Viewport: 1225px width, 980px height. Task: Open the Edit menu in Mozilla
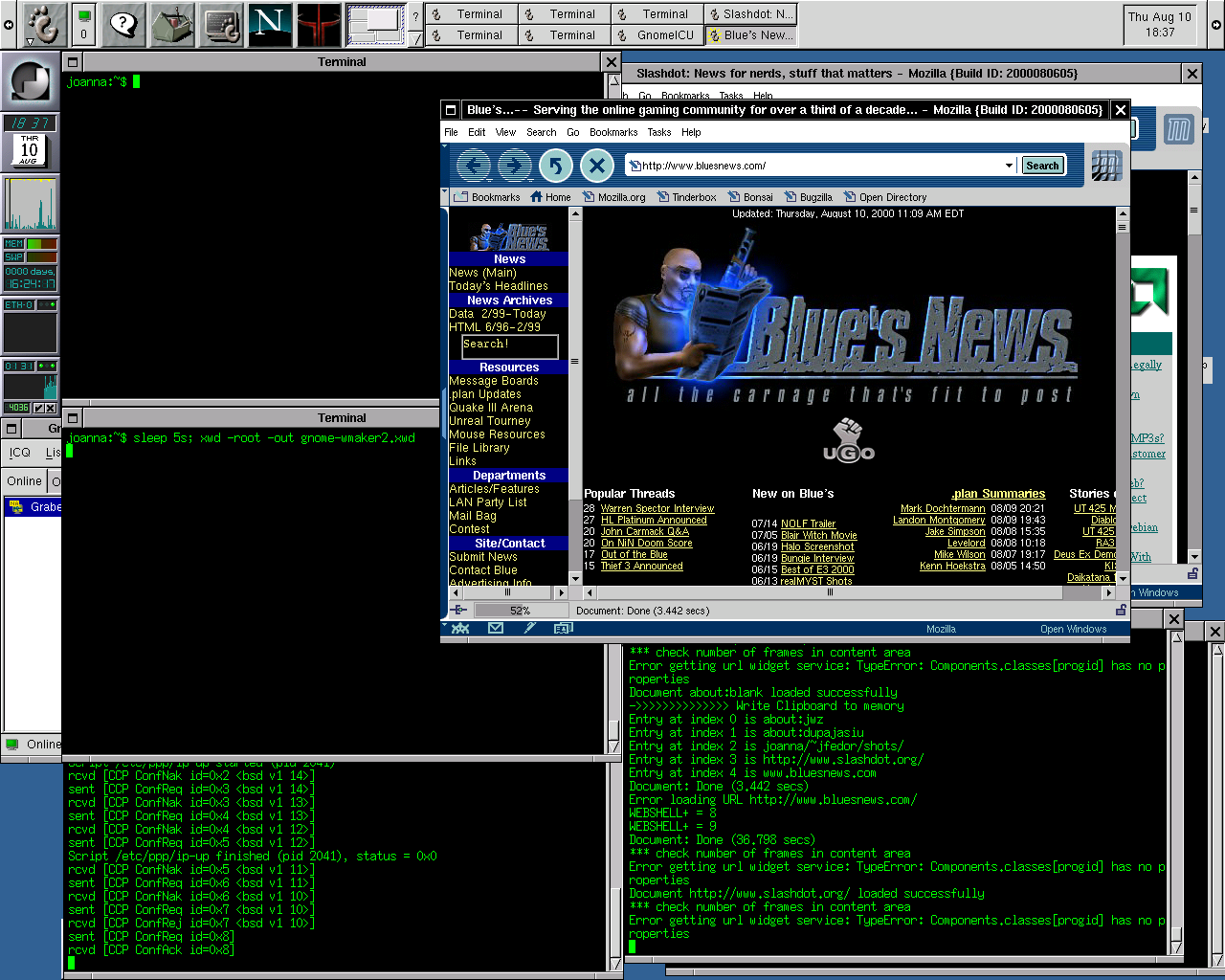[477, 132]
